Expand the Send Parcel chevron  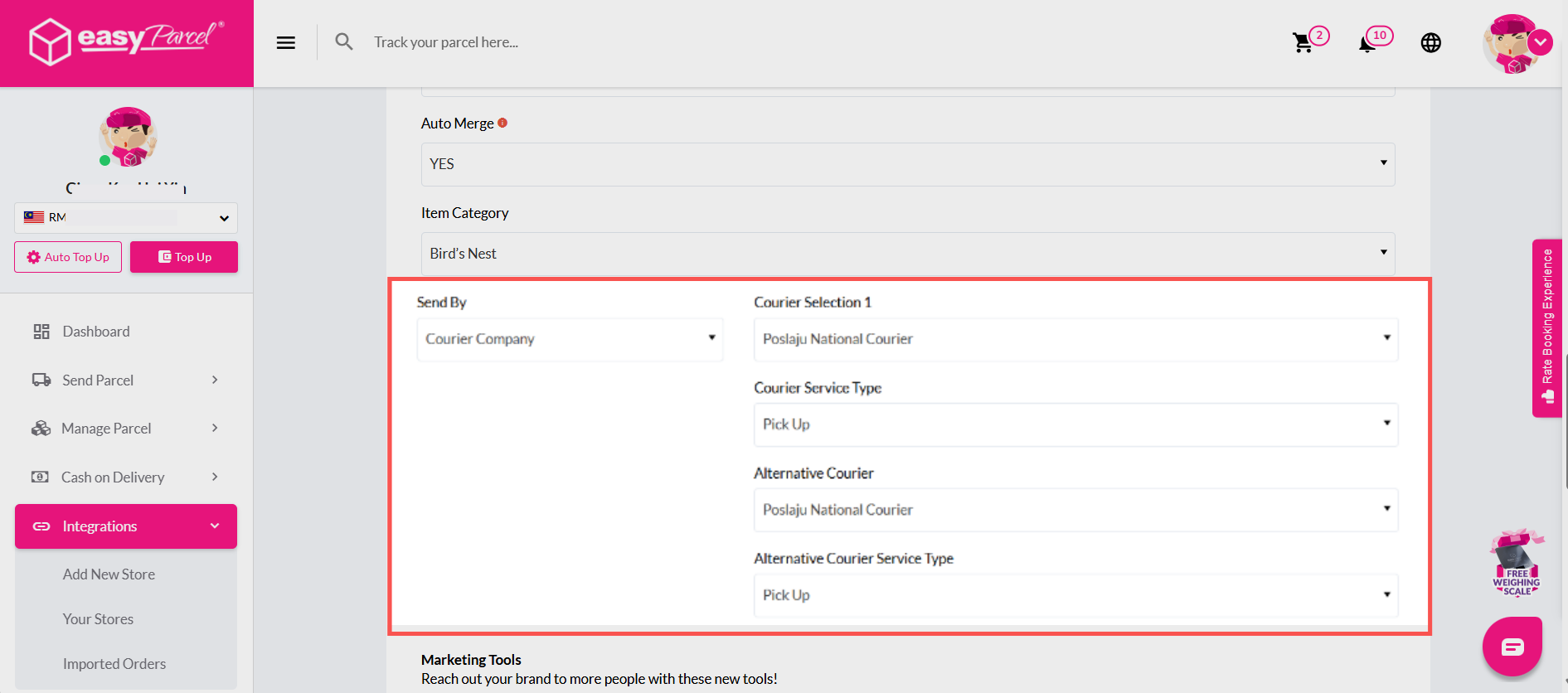215,380
